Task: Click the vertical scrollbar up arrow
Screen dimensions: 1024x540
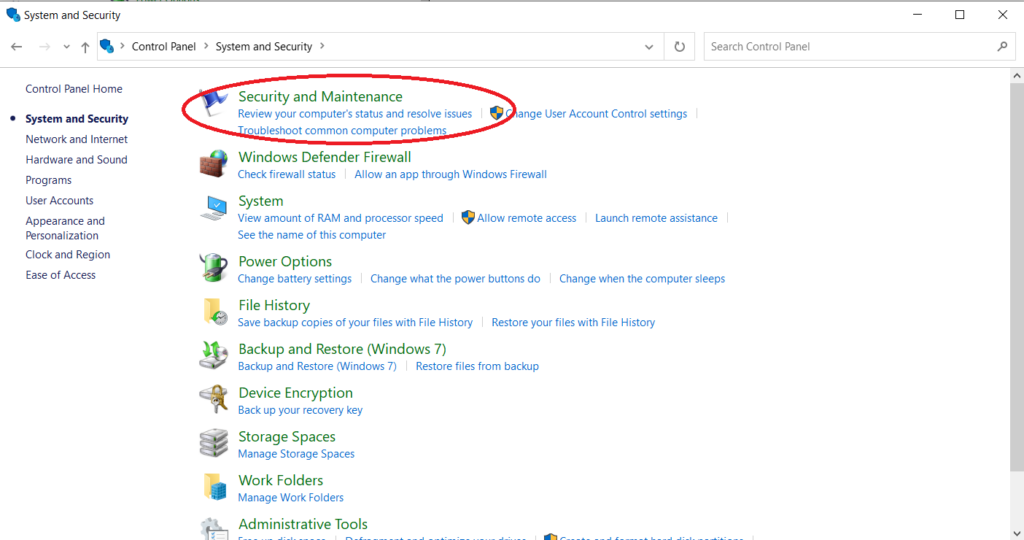Action: pos(1017,76)
